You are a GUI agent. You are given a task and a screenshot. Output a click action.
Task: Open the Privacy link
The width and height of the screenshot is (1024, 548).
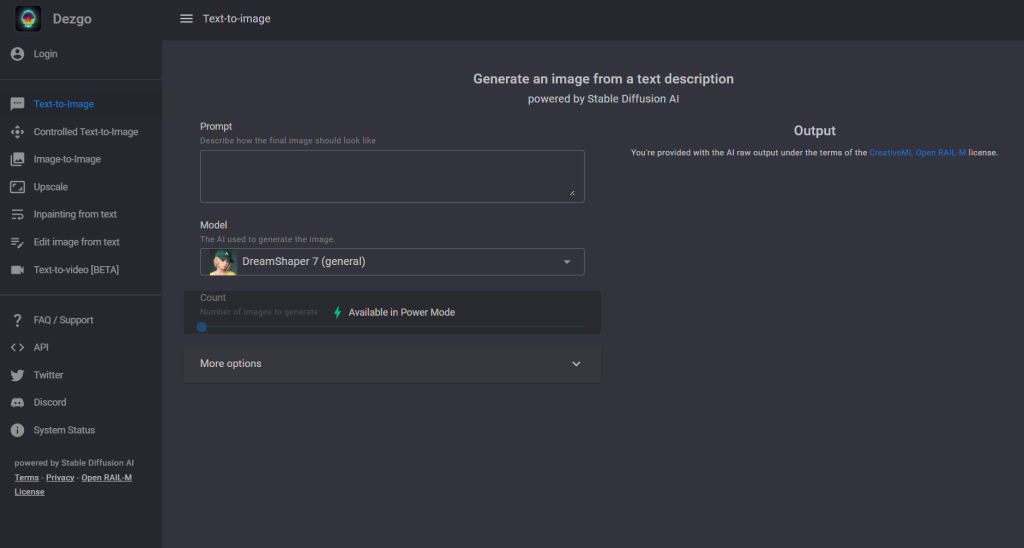[x=60, y=477]
